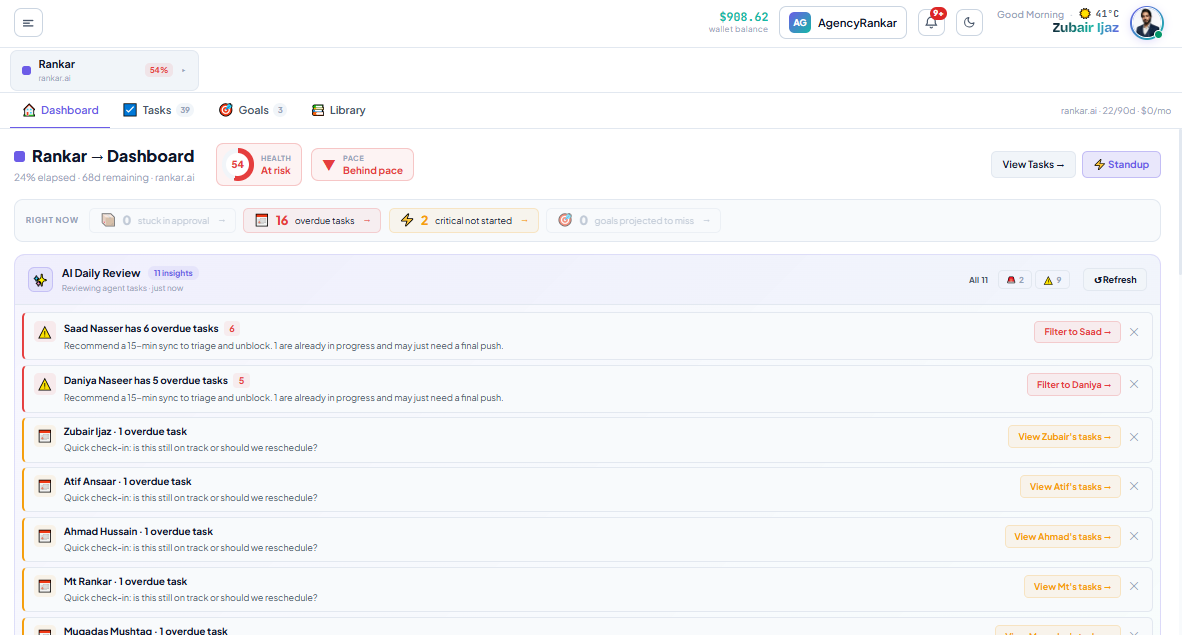Viewport: 1182px width, 635px height.
Task: Open 2 critical not started filter
Action: point(464,220)
